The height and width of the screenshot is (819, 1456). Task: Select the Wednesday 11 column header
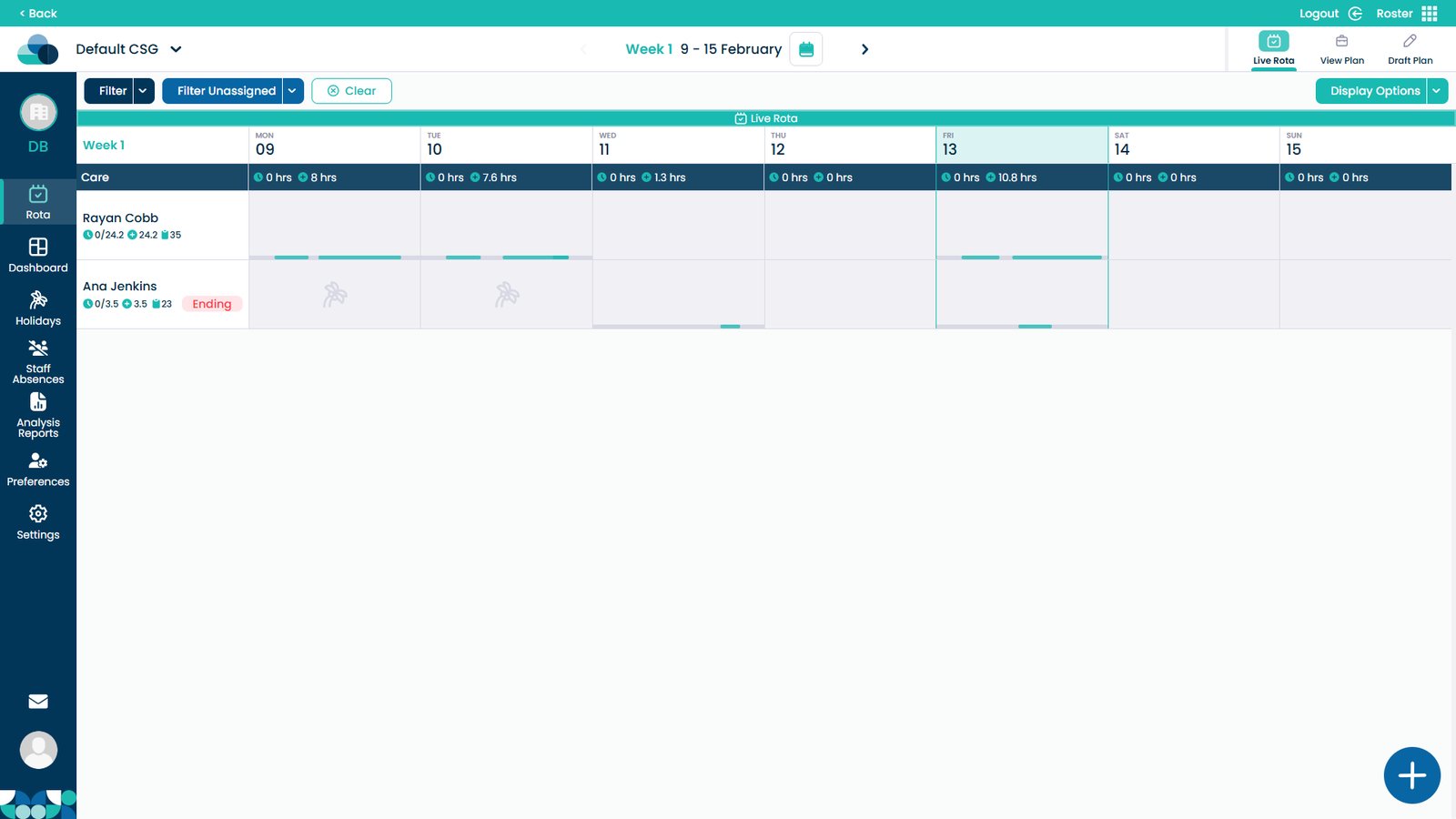click(x=678, y=145)
